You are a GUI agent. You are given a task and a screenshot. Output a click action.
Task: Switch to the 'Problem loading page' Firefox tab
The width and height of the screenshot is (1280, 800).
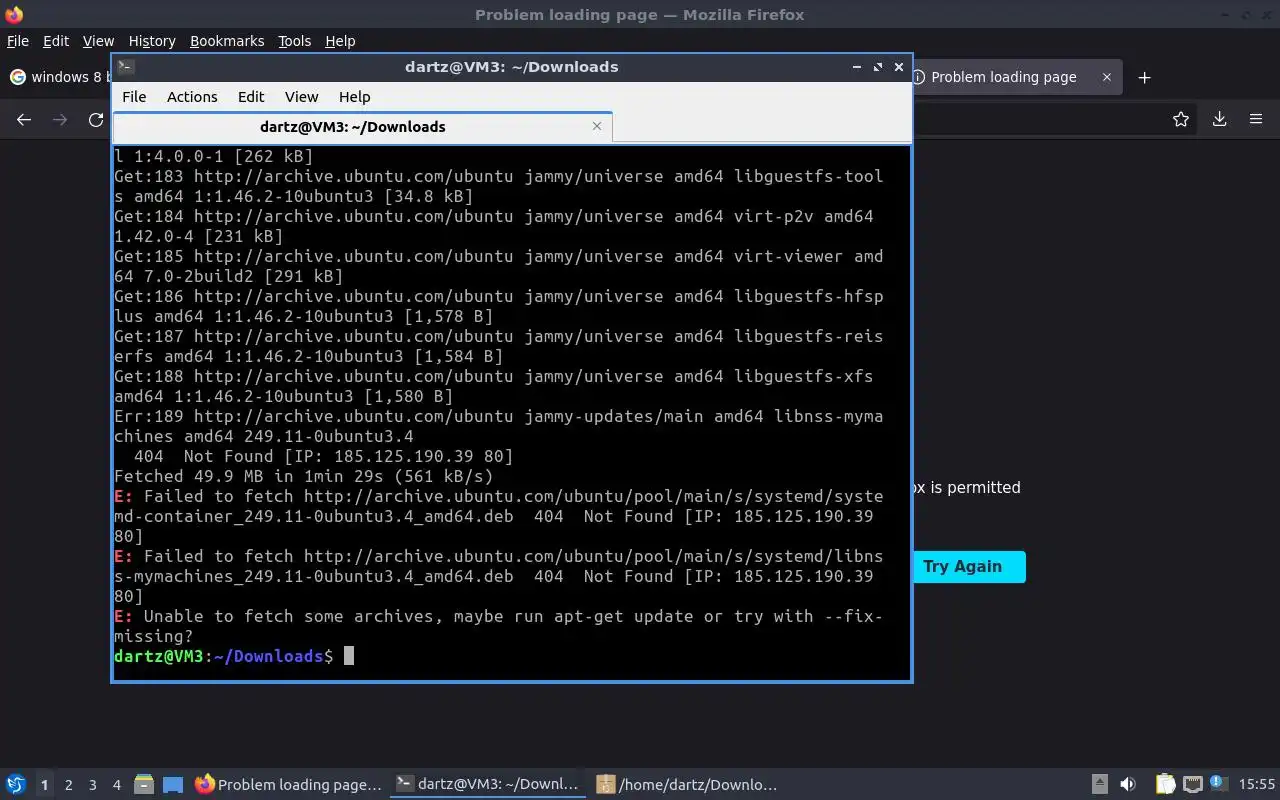[x=1005, y=77]
